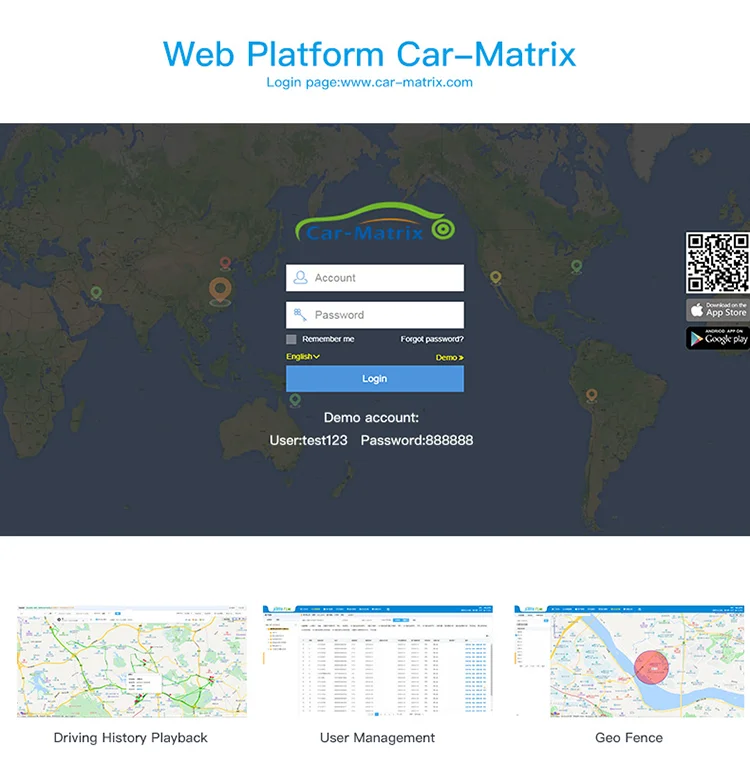Click the Web Platform Car-Matrix heading
The image size is (750, 766).
tap(369, 54)
